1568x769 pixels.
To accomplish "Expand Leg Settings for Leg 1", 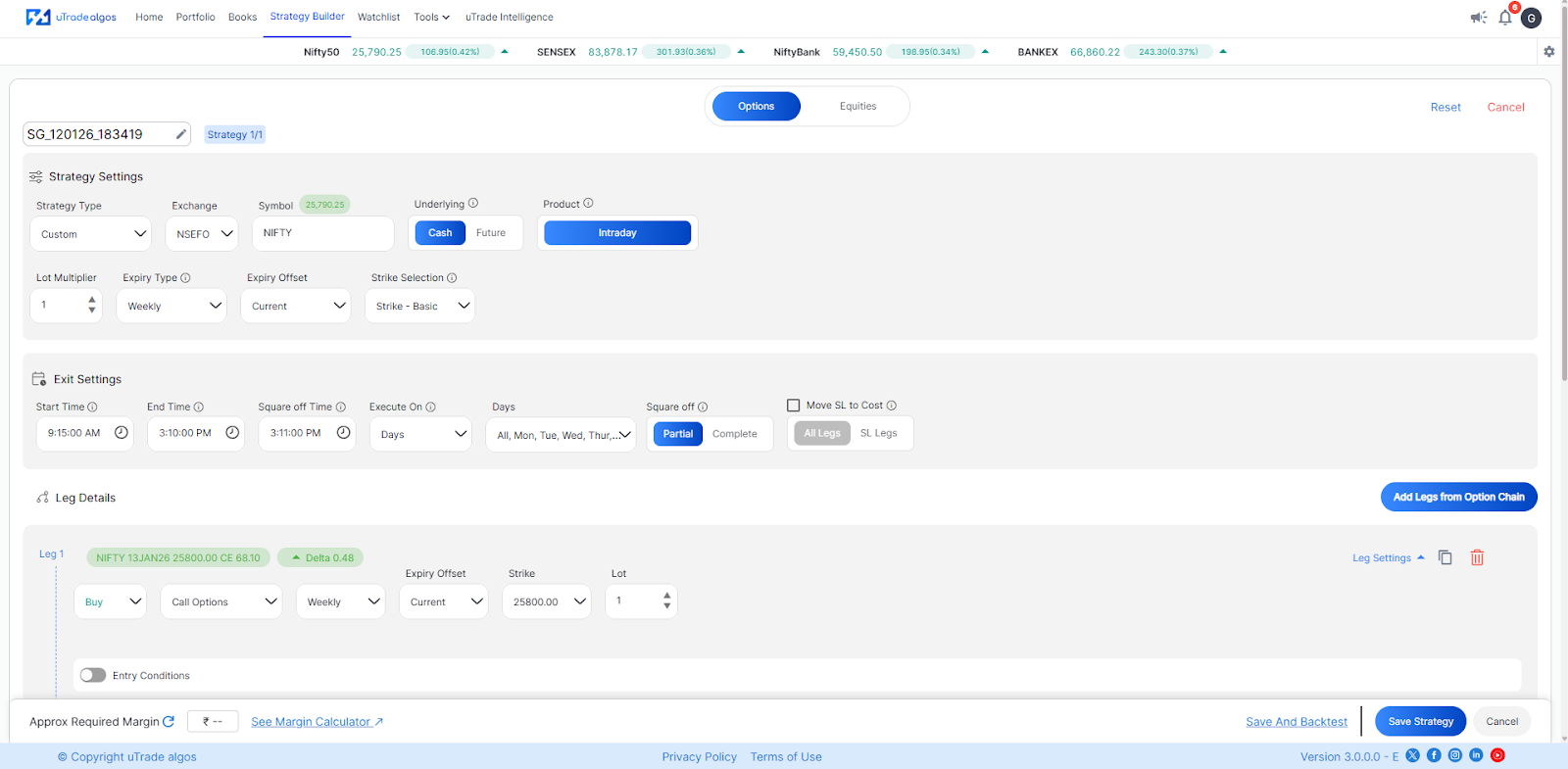I will coord(1389,558).
